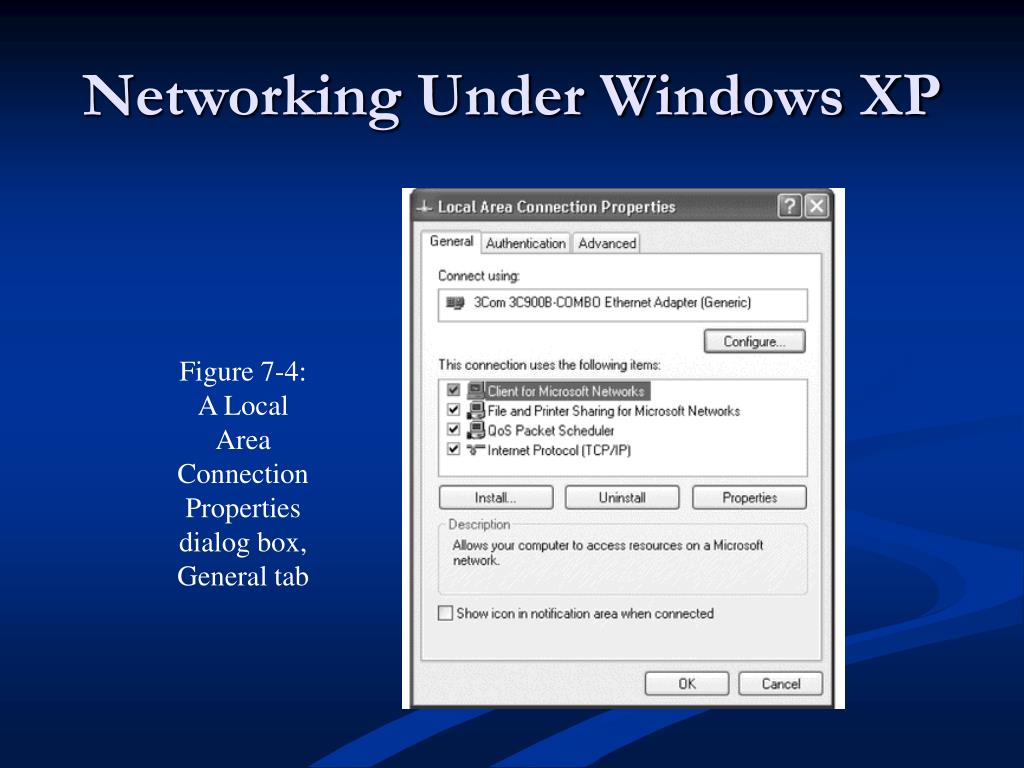Select Client for Microsoft Networks text
This screenshot has height=768, width=1024.
[x=566, y=391]
